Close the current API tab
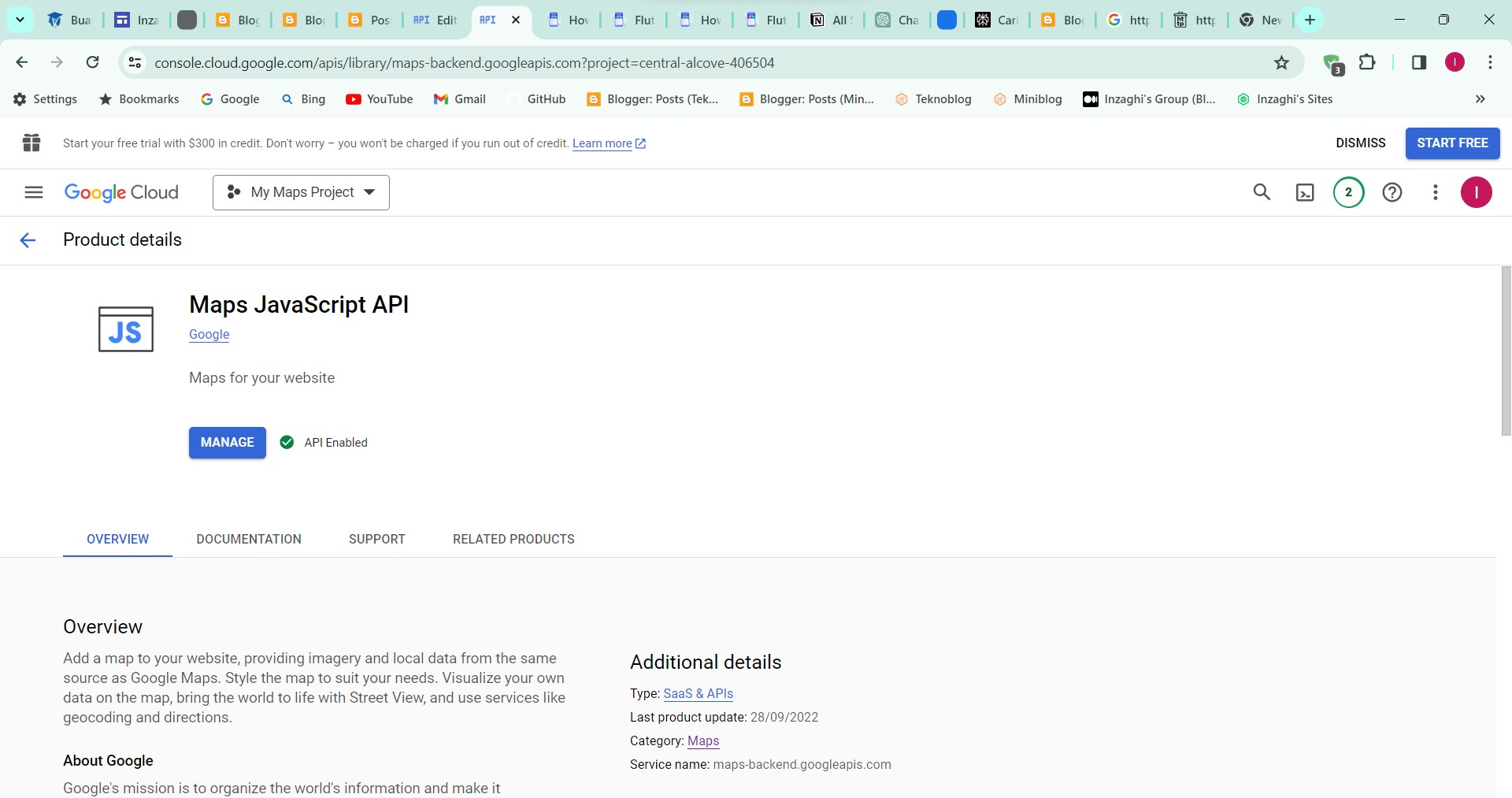This screenshot has width=1512, height=798. (x=516, y=20)
